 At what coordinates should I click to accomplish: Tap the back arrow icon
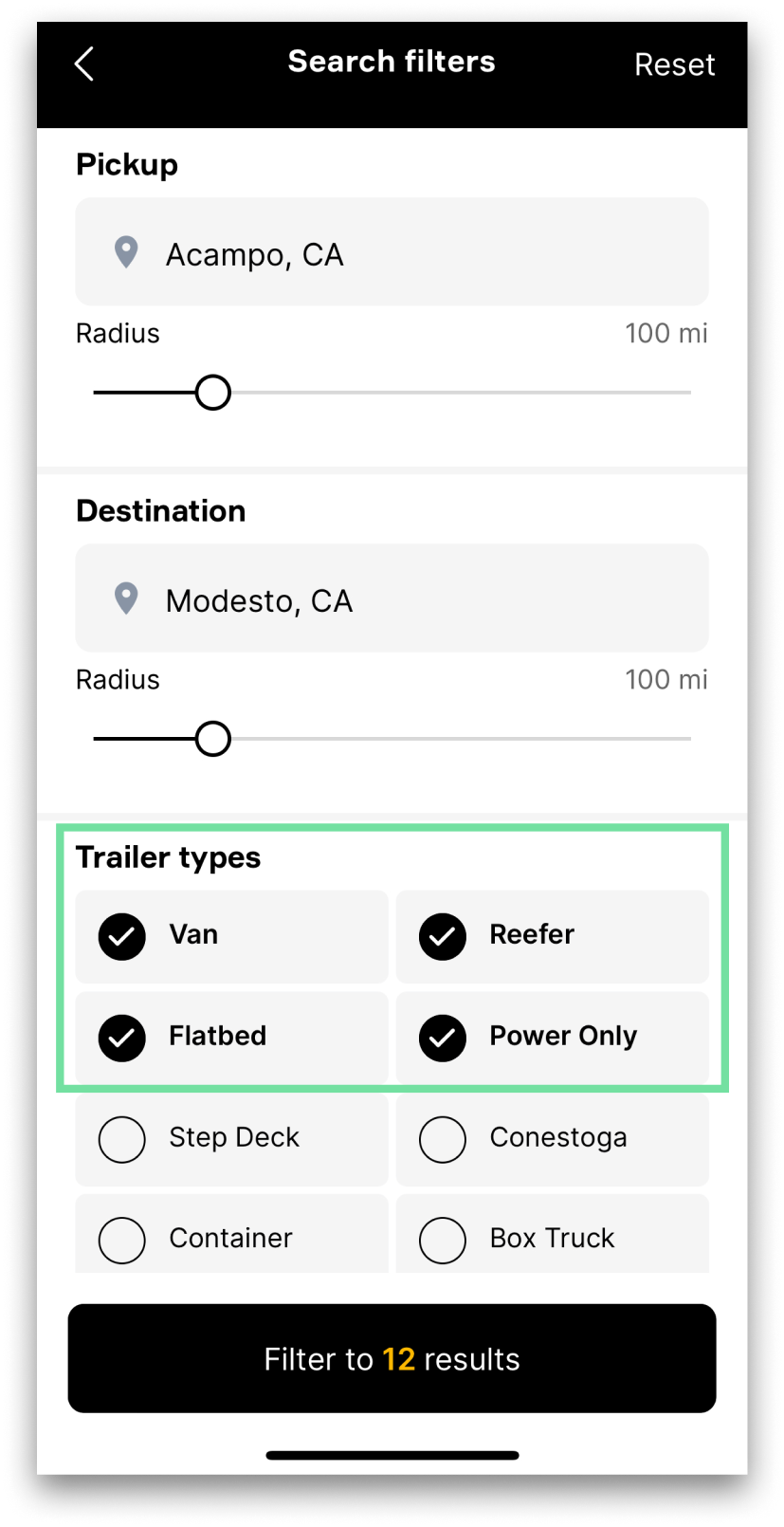tap(83, 64)
